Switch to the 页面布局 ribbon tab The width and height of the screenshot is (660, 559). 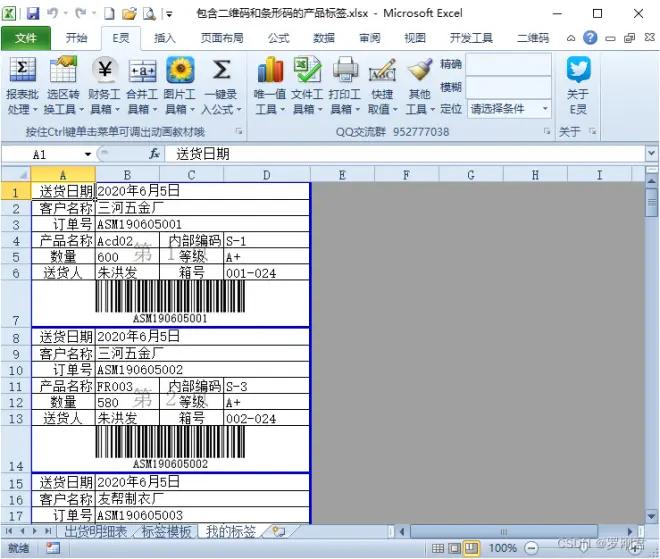coord(222,38)
